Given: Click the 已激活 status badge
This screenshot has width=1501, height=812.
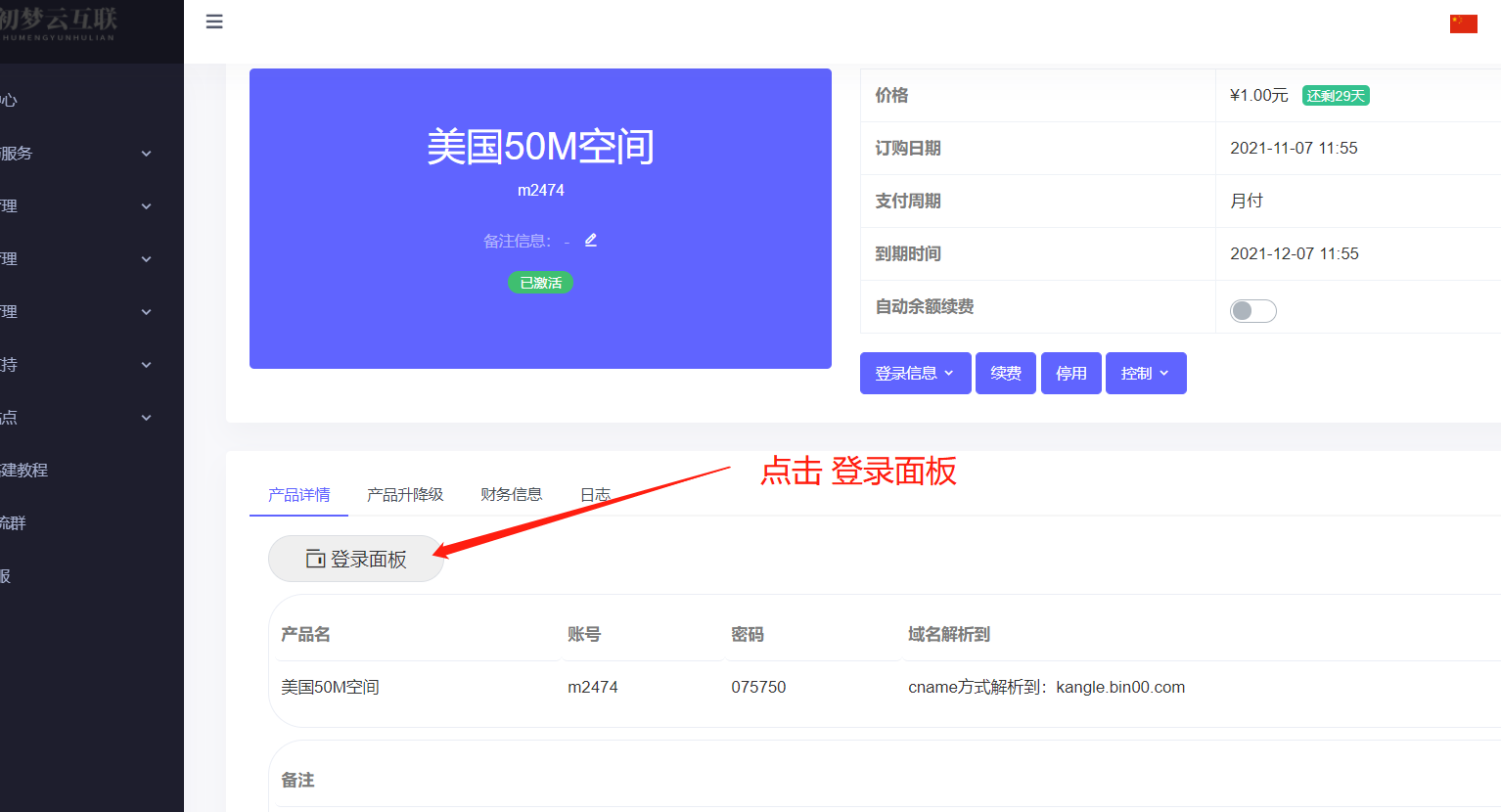Looking at the screenshot, I should (540, 282).
